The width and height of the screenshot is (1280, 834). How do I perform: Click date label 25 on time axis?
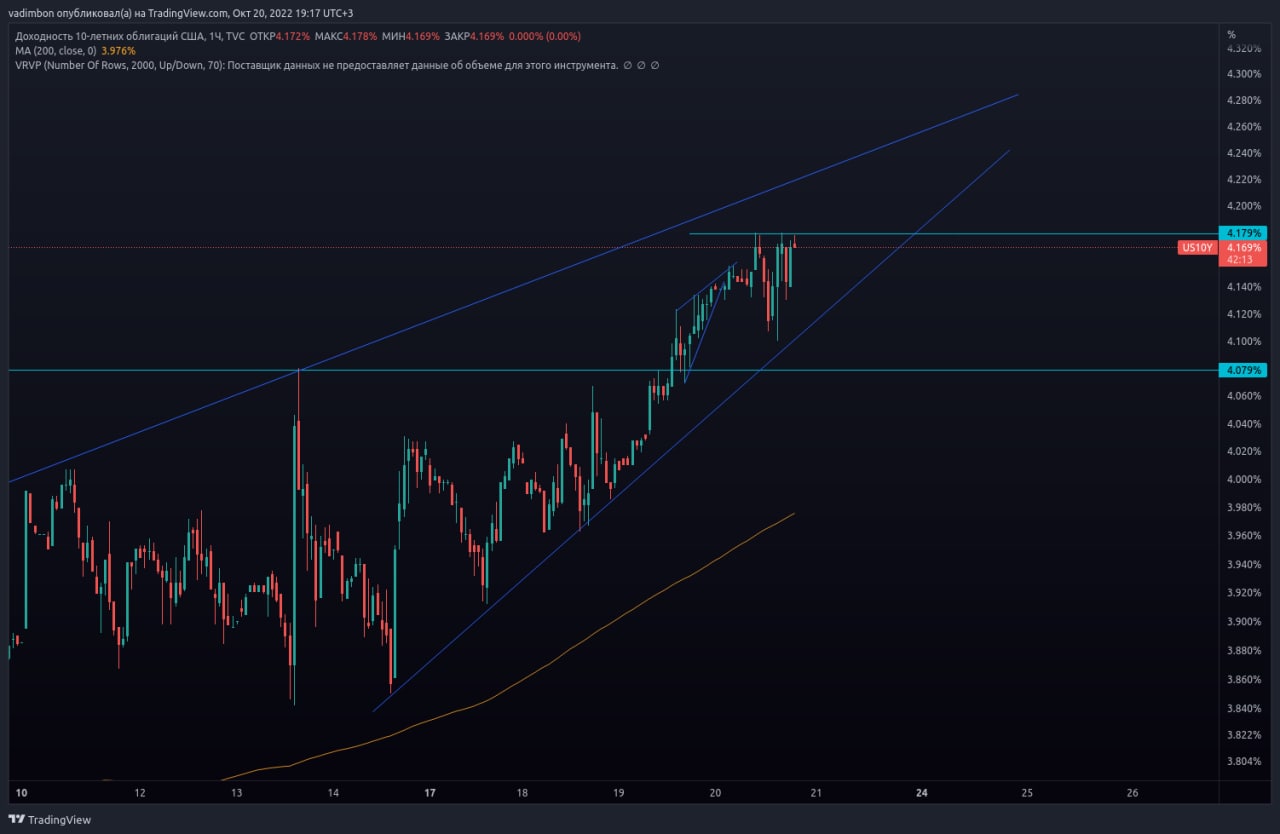tap(1026, 793)
